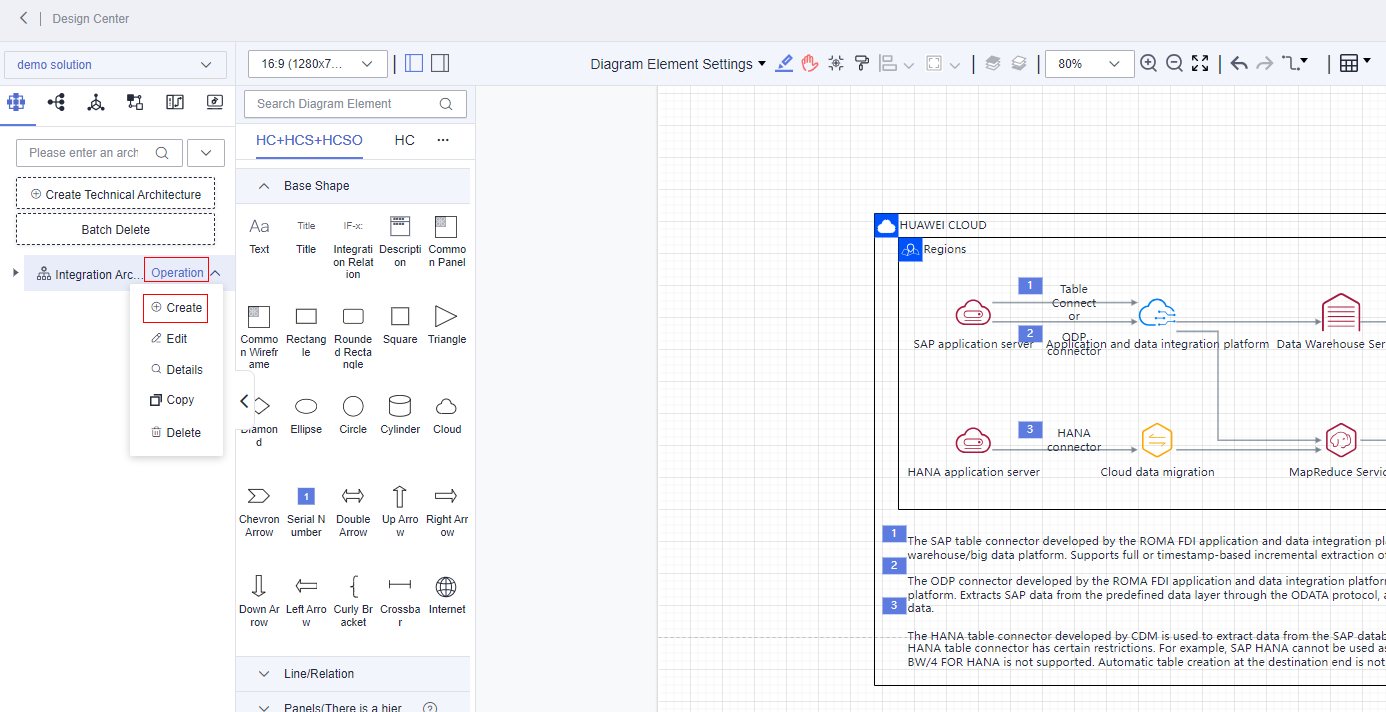
Task: Choose Delete from the Operation menu
Action: tap(176, 433)
